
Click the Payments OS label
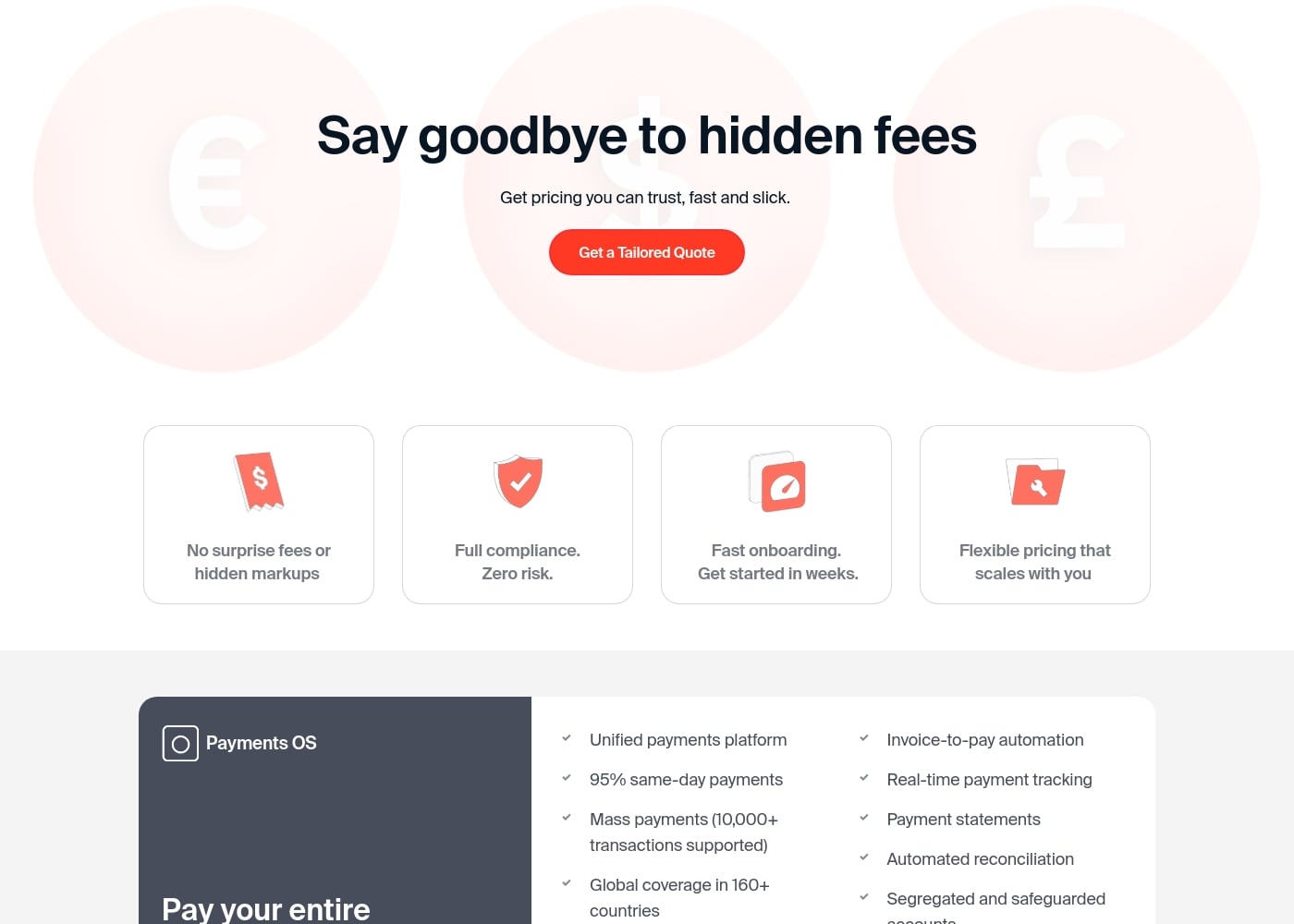pyautogui.click(x=262, y=743)
